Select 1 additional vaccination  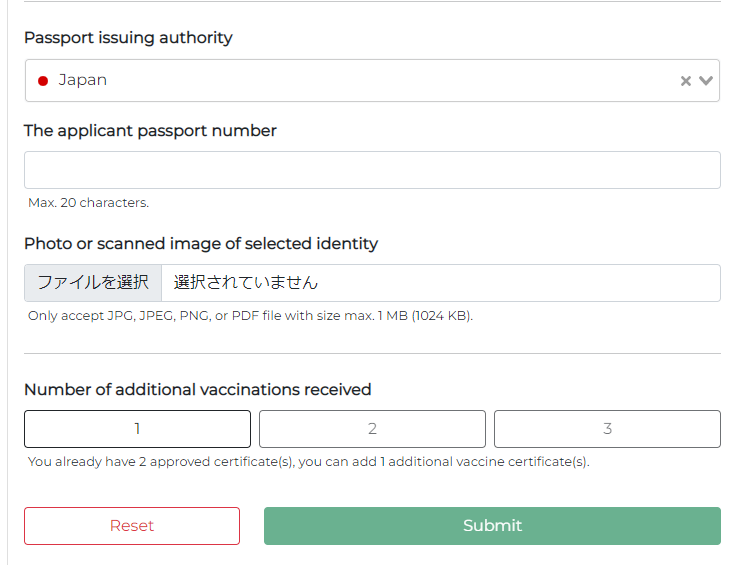(137, 429)
